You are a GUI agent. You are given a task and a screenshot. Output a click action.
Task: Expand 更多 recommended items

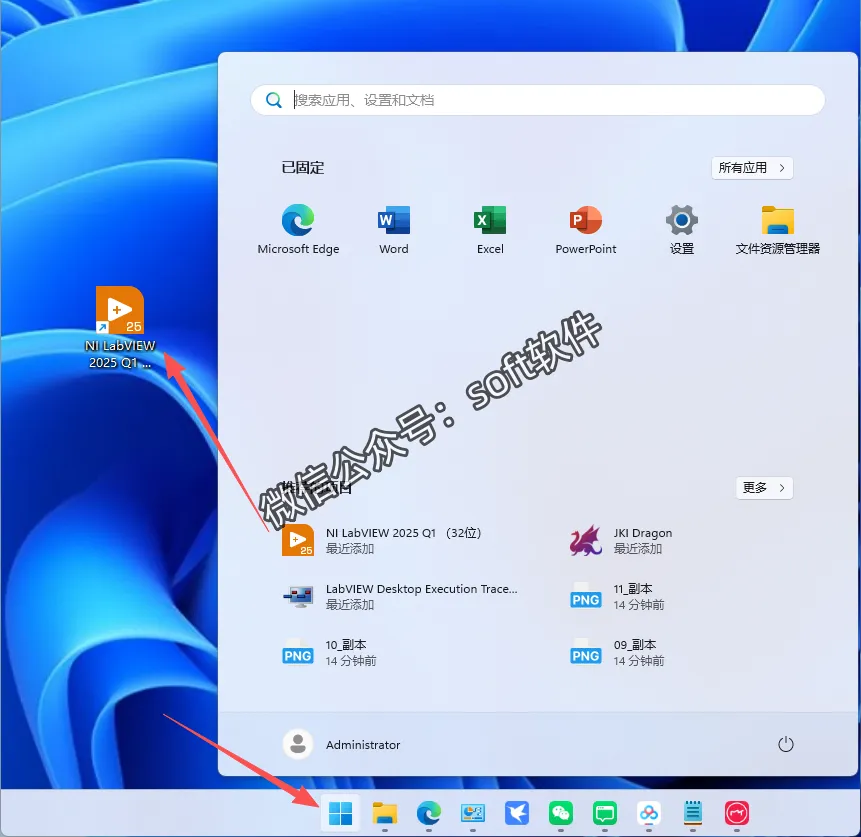click(764, 488)
